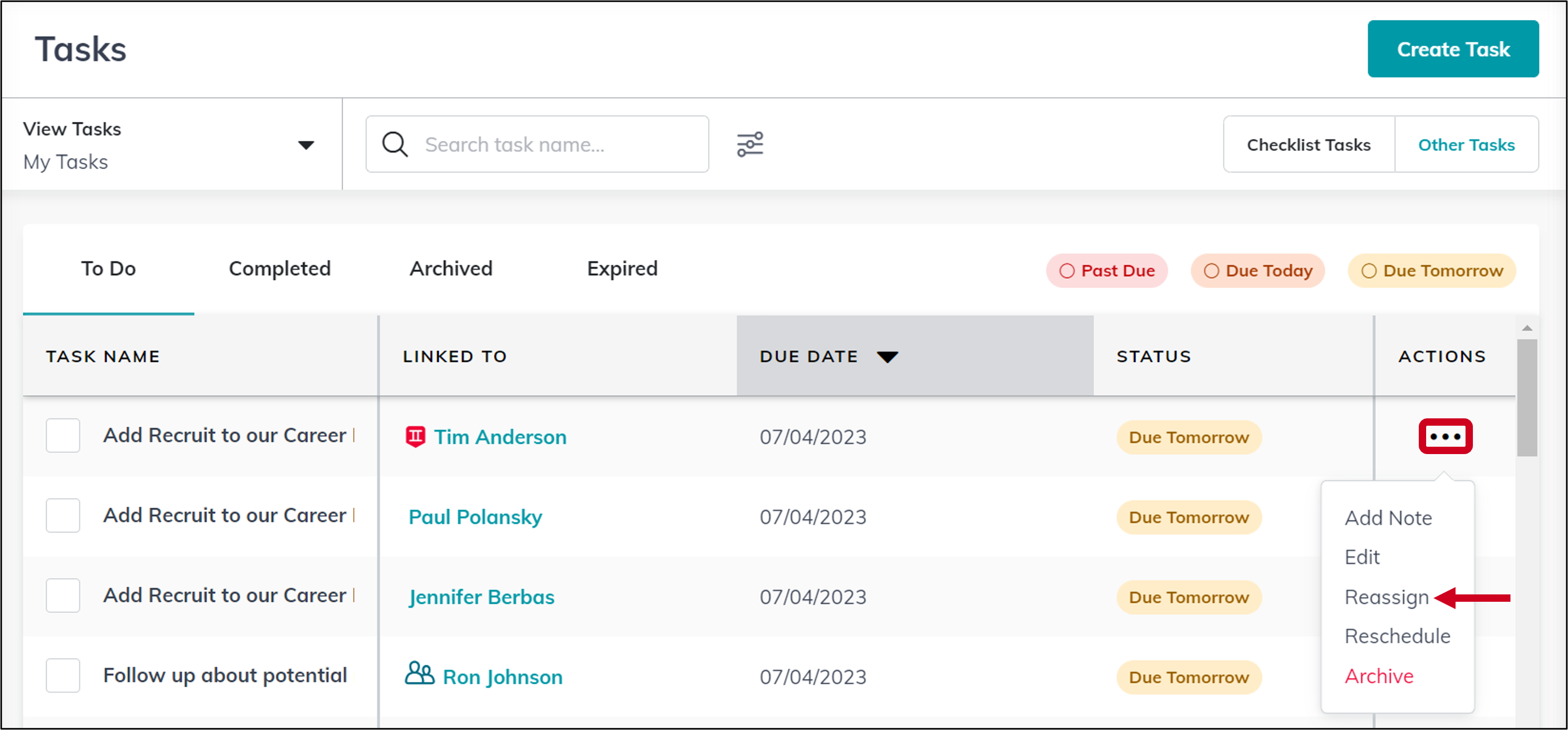This screenshot has width=1568, height=730.
Task: Open the View Tasks dropdown
Action: point(306,145)
